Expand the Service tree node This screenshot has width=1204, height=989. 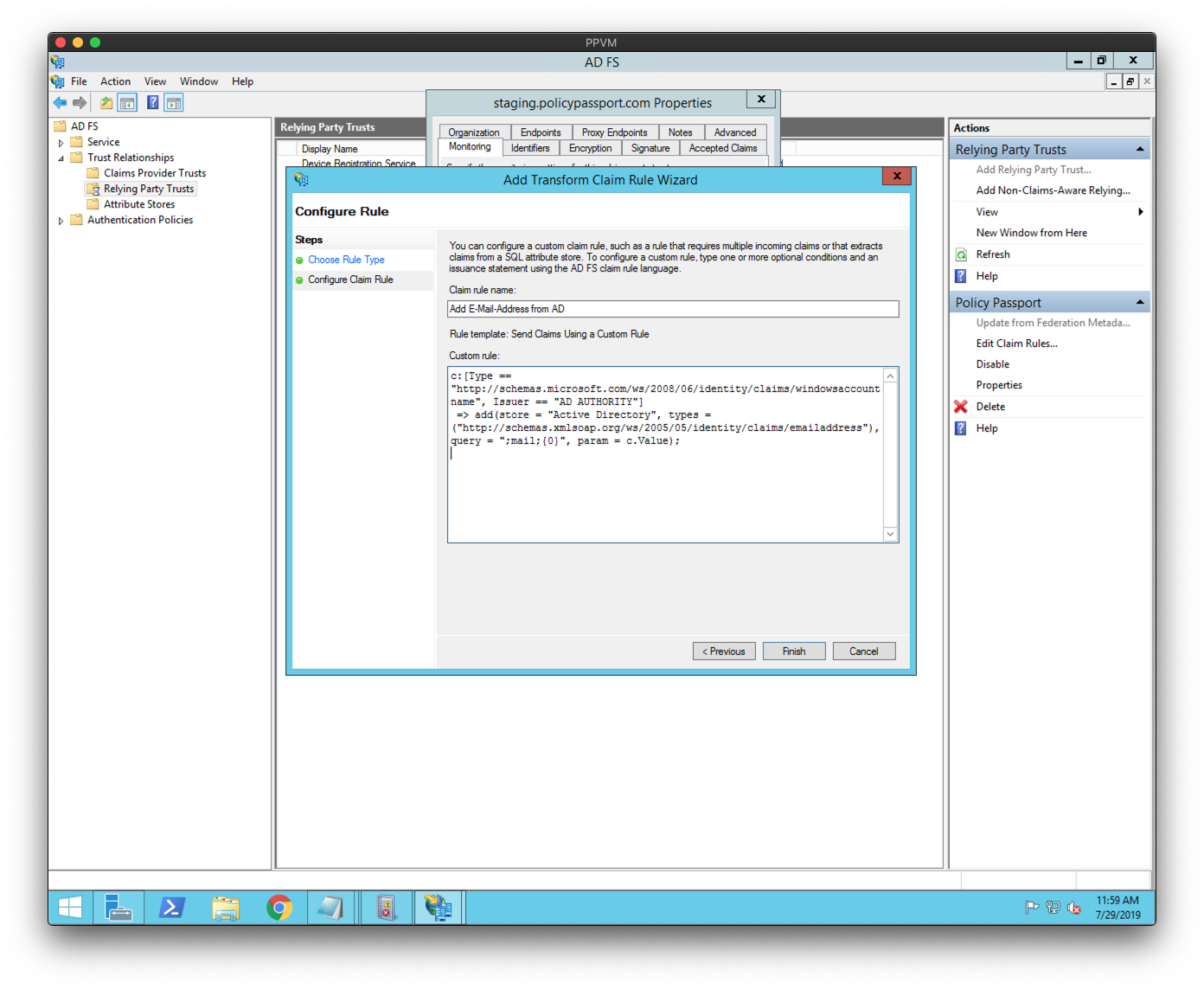point(61,143)
